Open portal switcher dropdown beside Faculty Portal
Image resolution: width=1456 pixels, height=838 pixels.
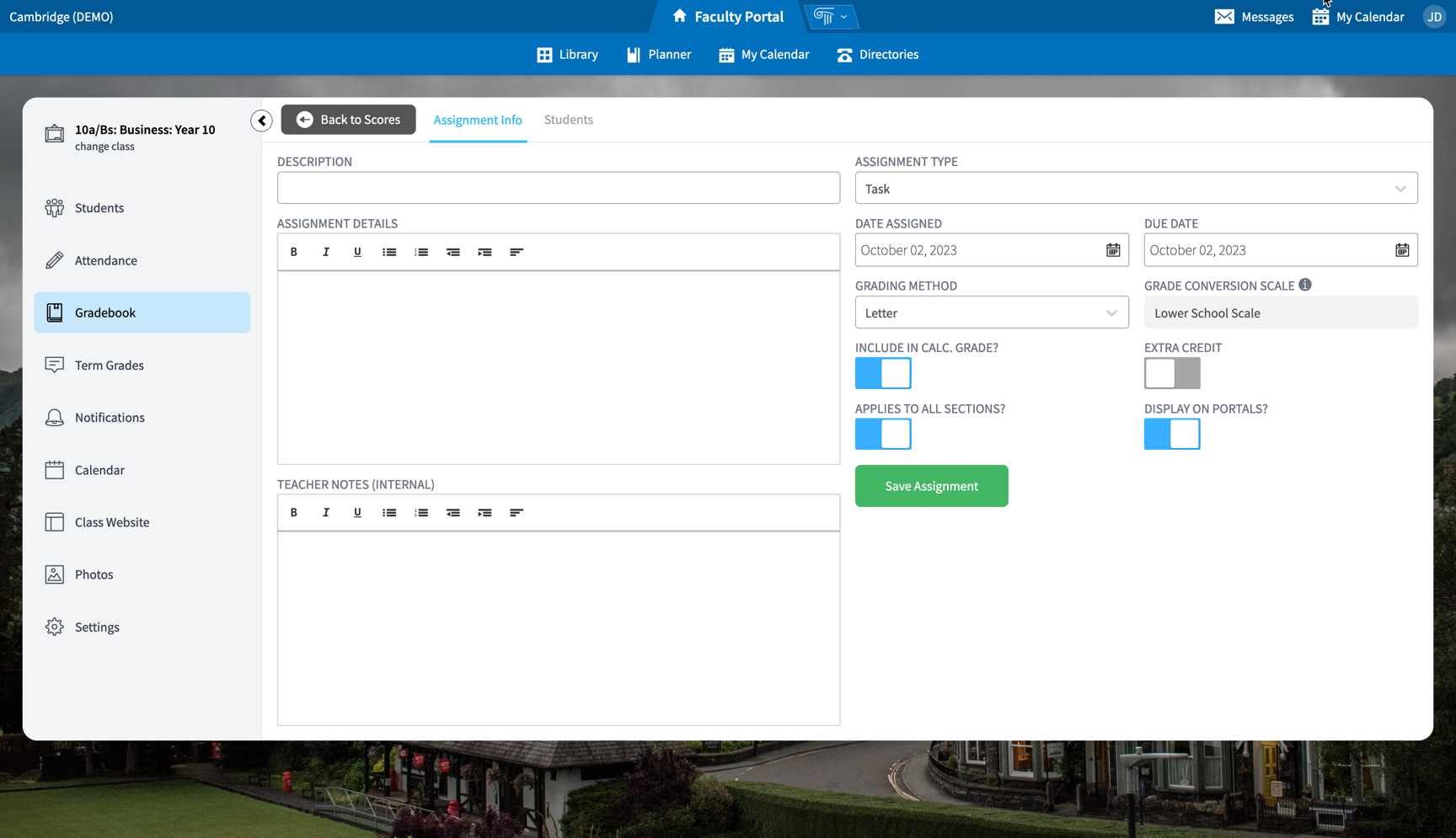click(832, 17)
